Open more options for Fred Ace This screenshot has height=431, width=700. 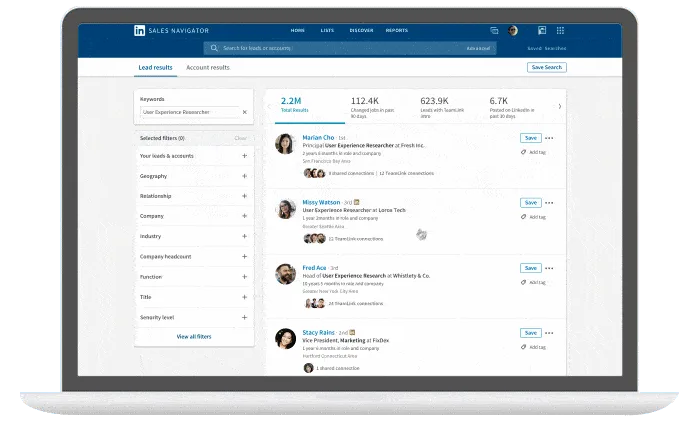click(x=550, y=268)
